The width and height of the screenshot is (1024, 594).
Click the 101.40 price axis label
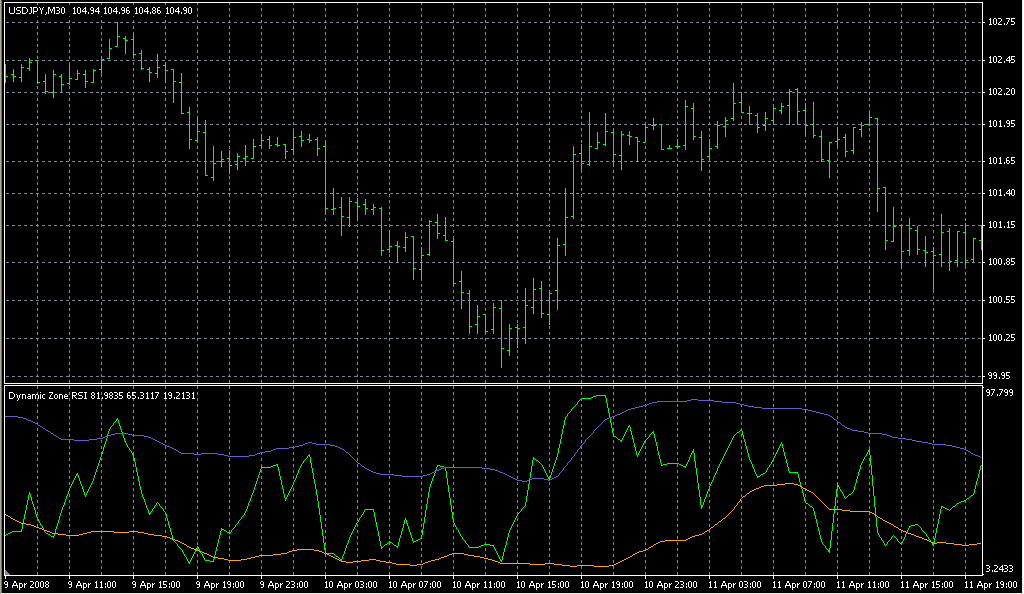1000,192
